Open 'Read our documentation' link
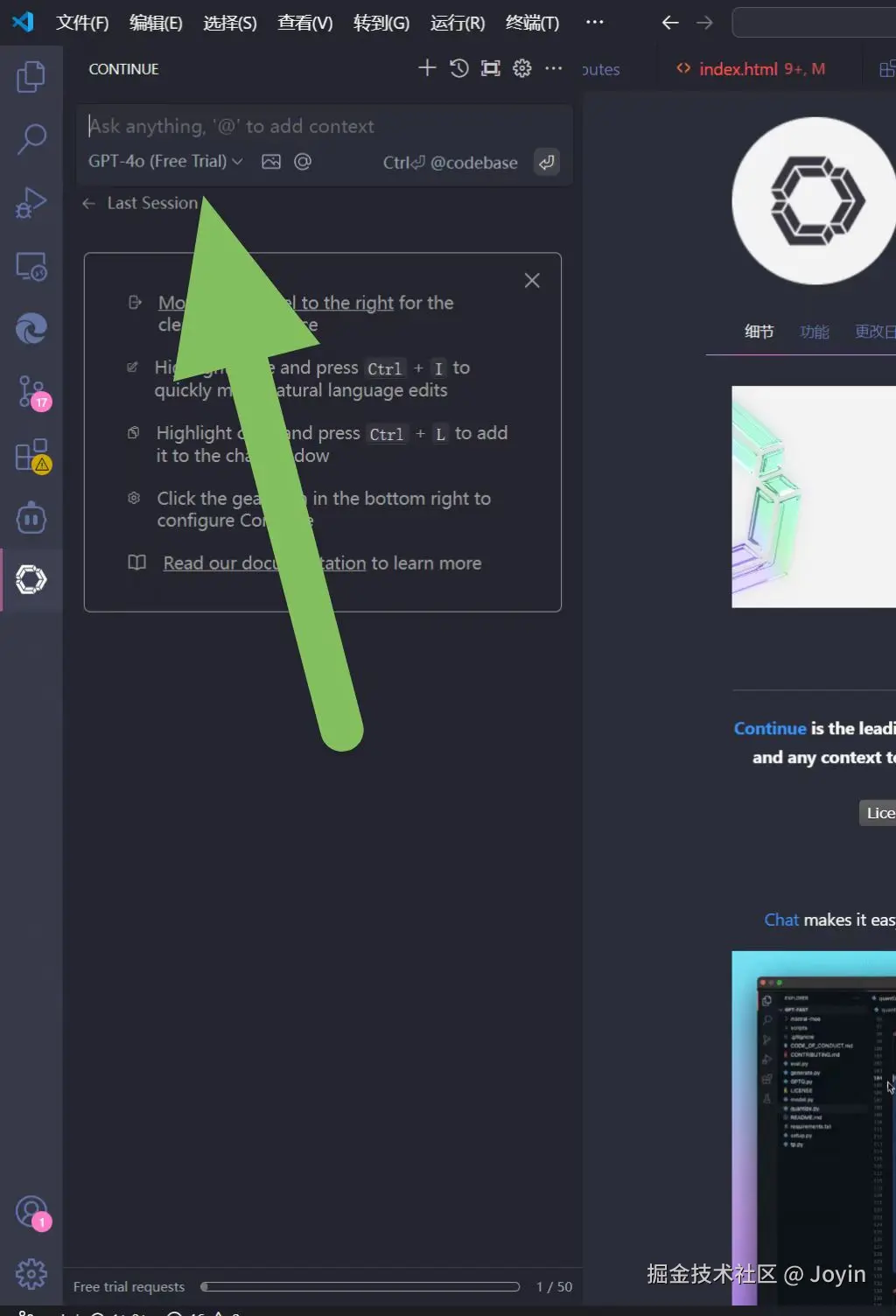896x1316 pixels. (264, 563)
